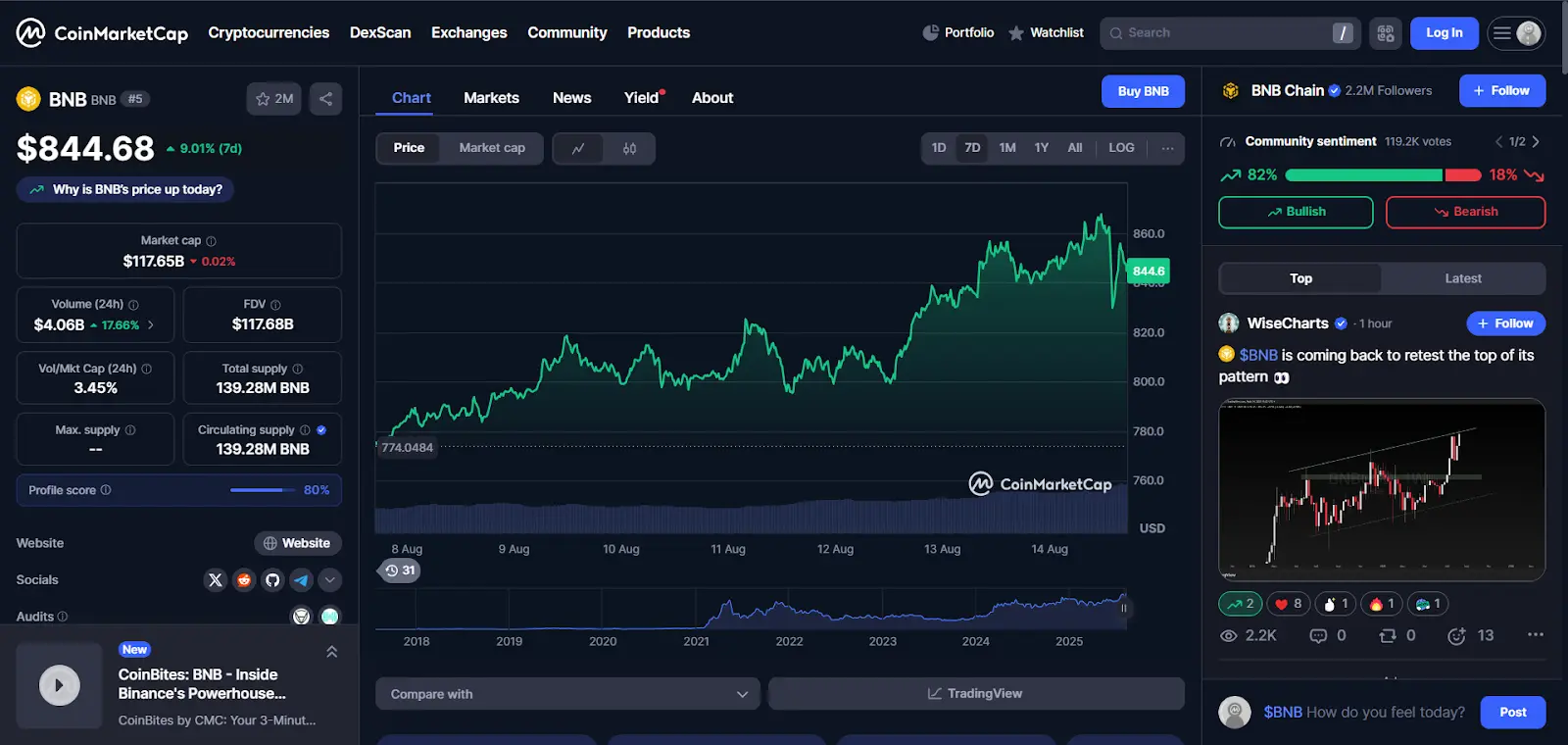This screenshot has width=1568, height=745.
Task: Switch to the Markets tab
Action: 491,98
